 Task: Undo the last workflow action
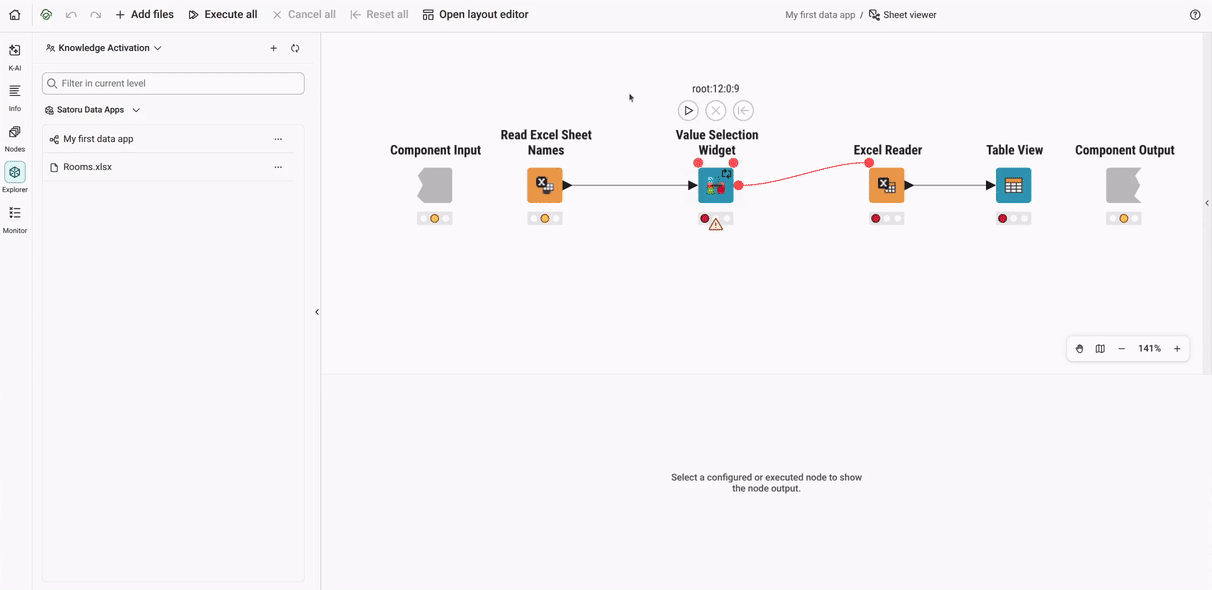[x=71, y=15]
